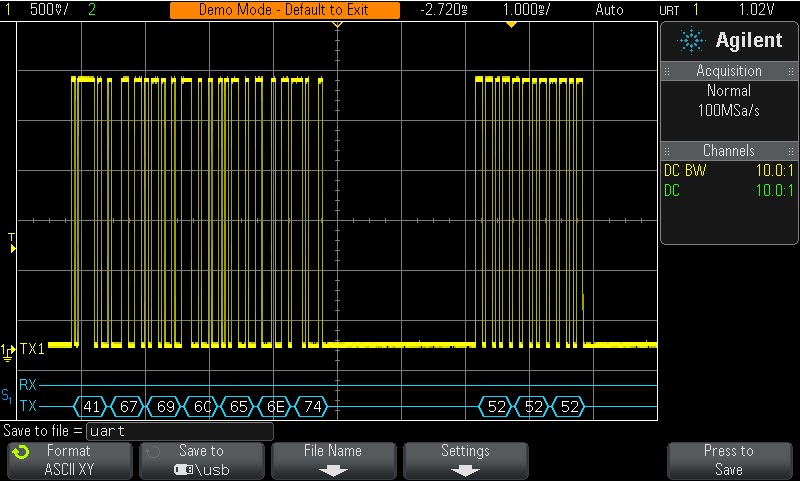This screenshot has width=800, height=481.
Task: Click the decoded byte 67 hex box
Action: tap(128, 407)
